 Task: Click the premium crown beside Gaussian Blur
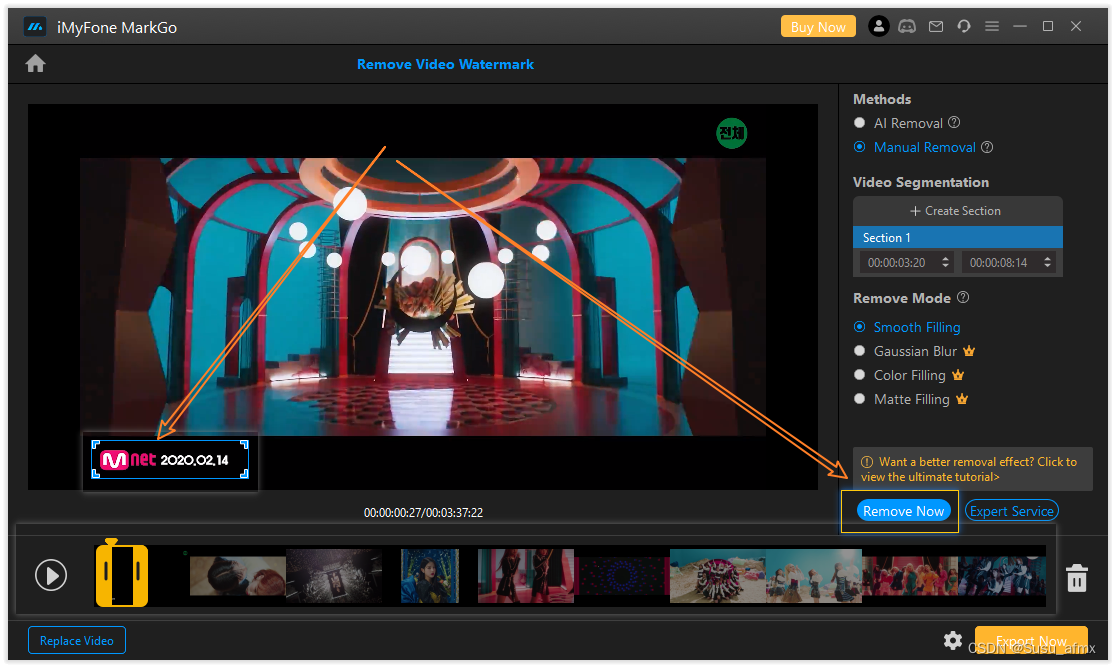969,351
